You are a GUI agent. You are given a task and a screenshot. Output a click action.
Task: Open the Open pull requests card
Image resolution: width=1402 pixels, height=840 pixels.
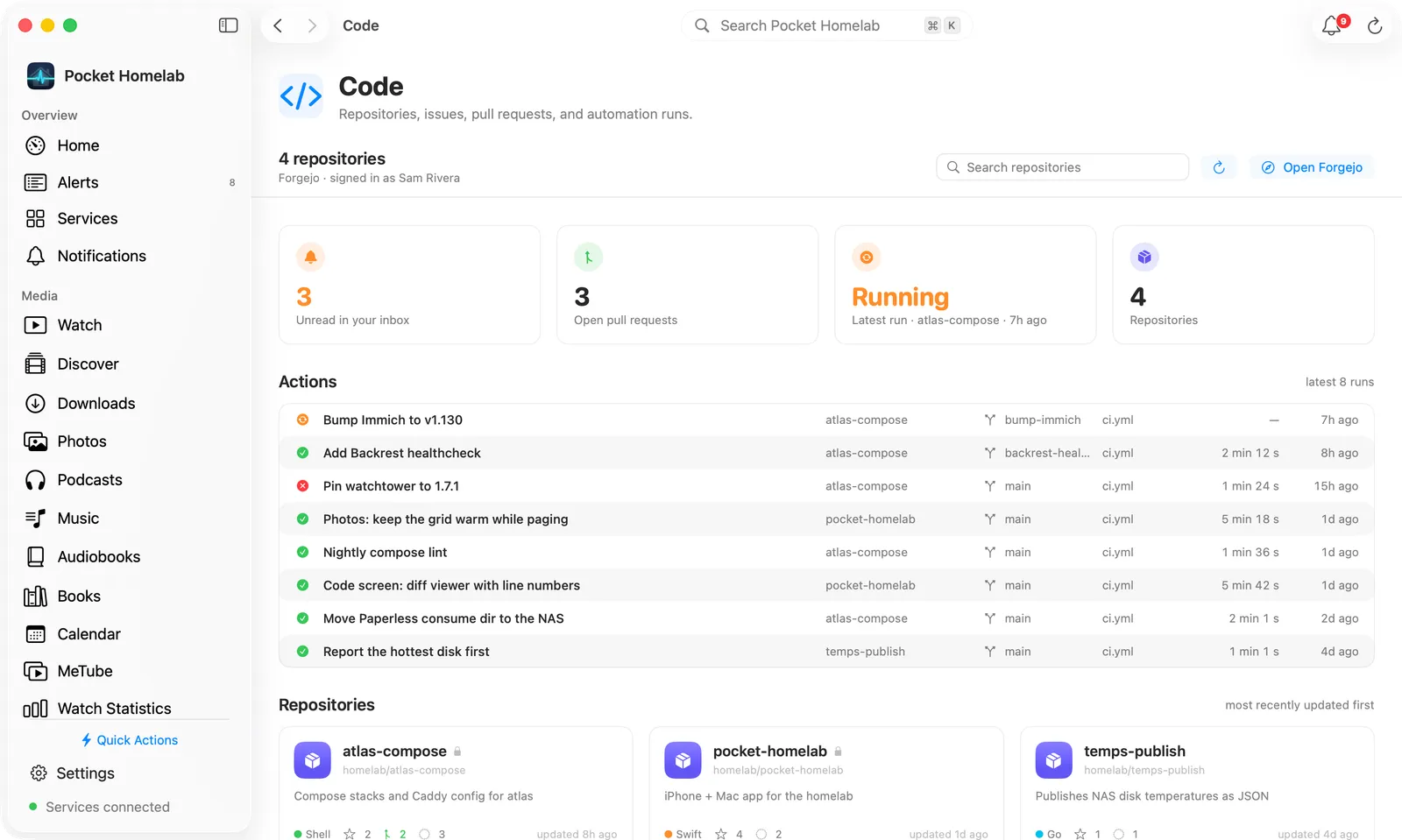pyautogui.click(x=687, y=285)
